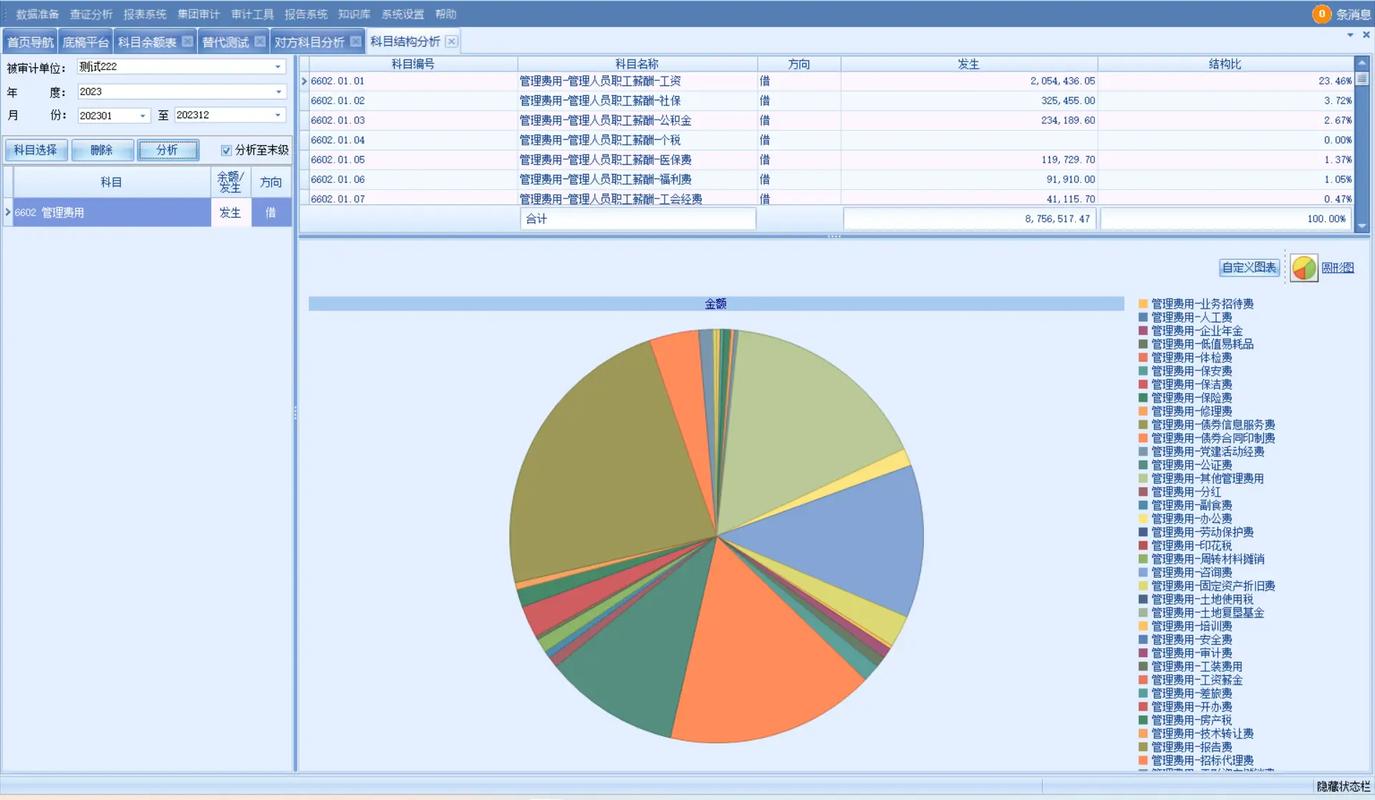Close the 对方科目分析 tab
This screenshot has width=1375, height=800.
(355, 41)
